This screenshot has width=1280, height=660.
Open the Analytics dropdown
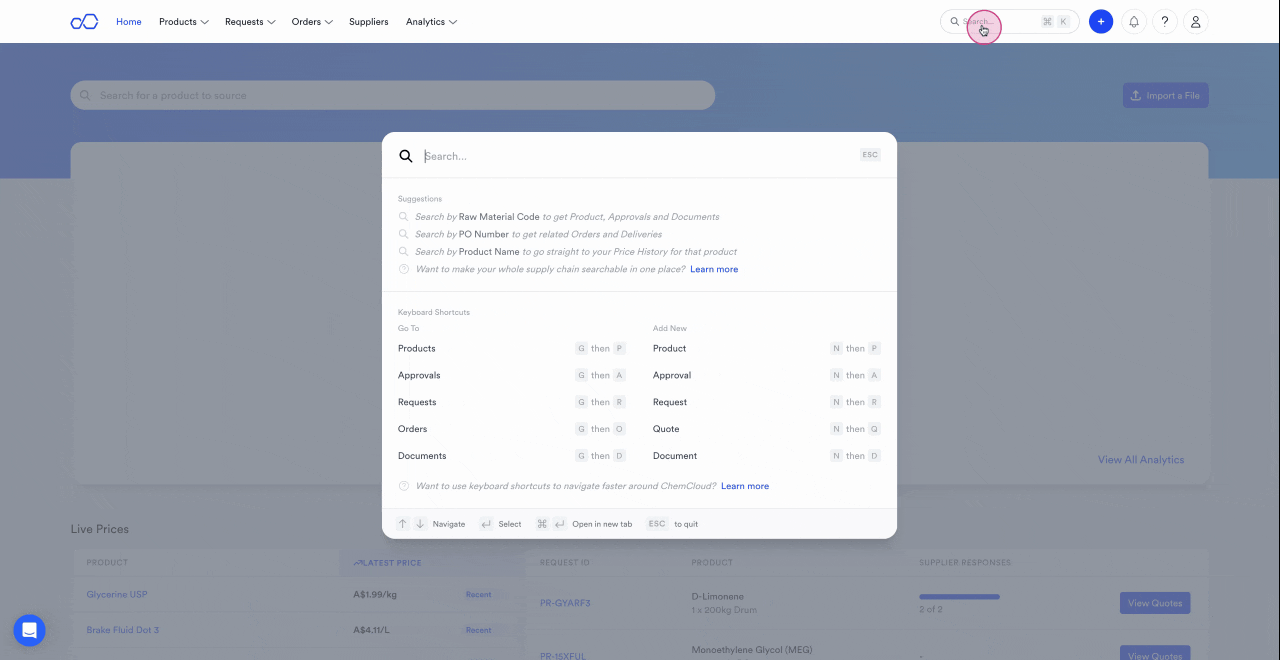coord(431,21)
